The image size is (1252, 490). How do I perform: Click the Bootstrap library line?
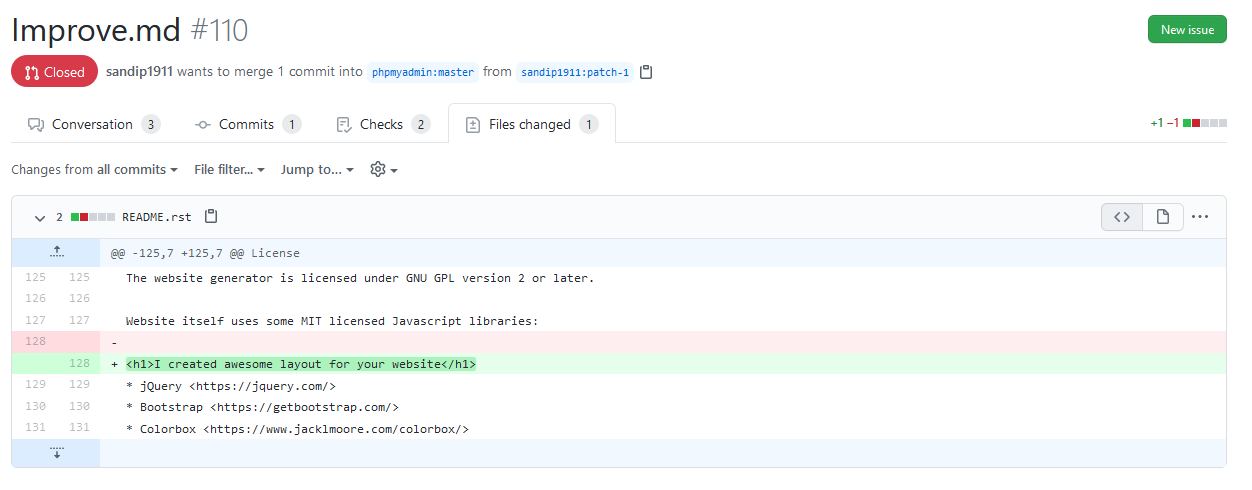(263, 408)
